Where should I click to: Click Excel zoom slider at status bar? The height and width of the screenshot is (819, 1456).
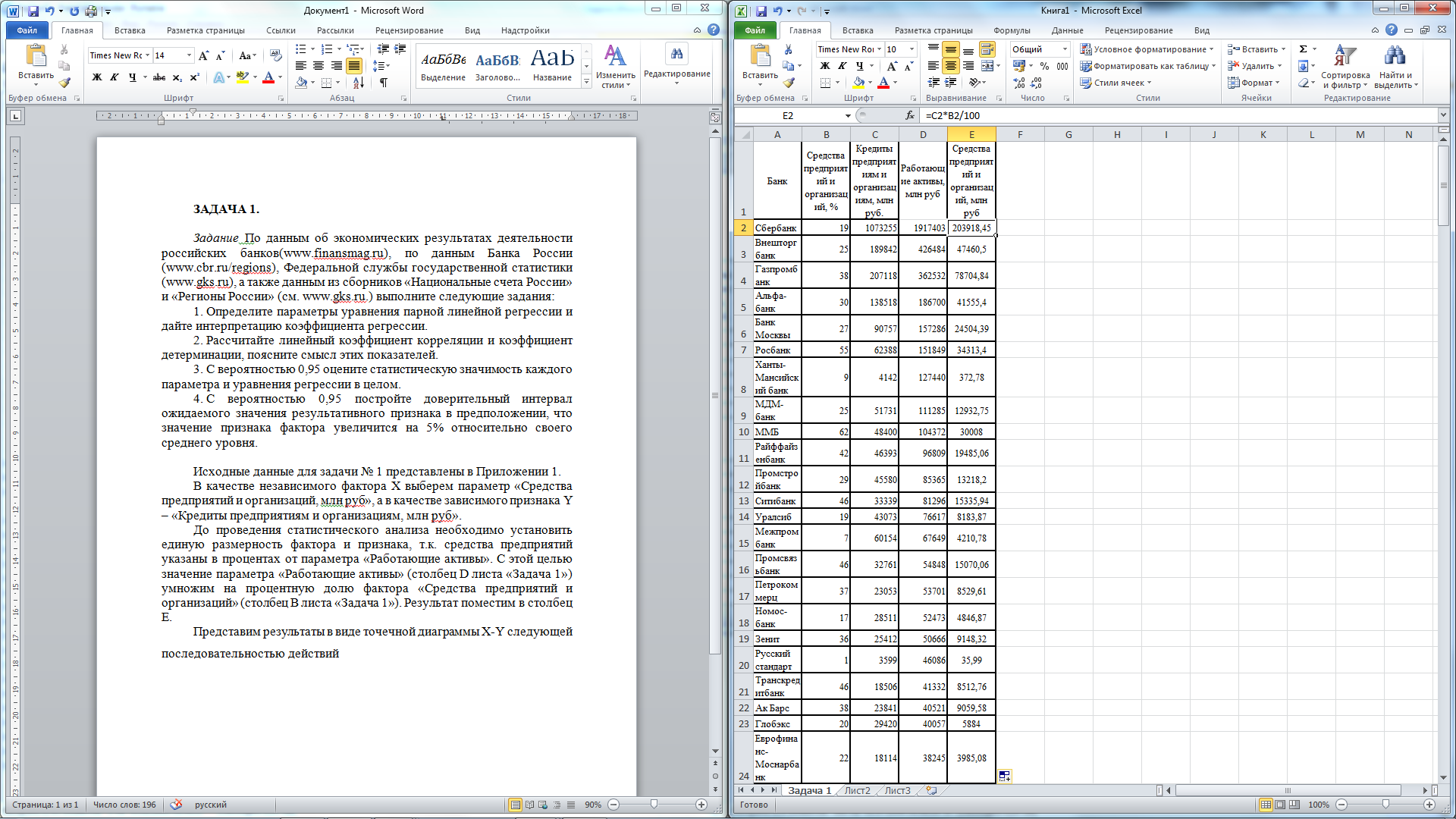pos(1385,805)
